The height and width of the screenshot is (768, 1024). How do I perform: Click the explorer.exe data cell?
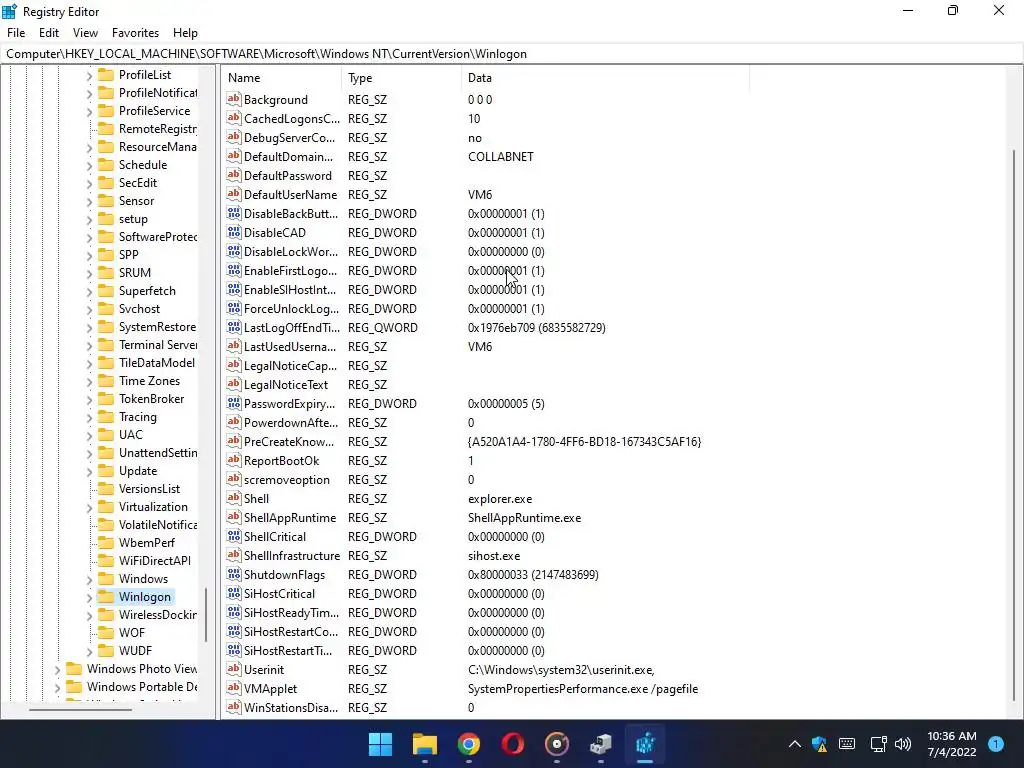[500, 498]
